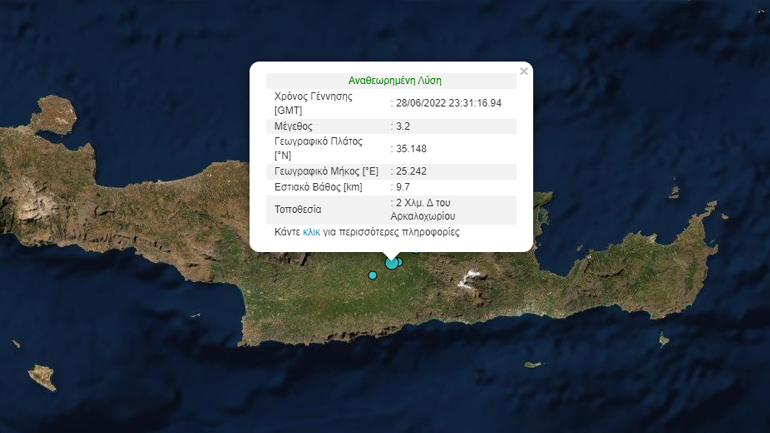The height and width of the screenshot is (433, 770).
Task: Click the 'Εστιακό Βάθος [km]' label
Action: click(318, 187)
